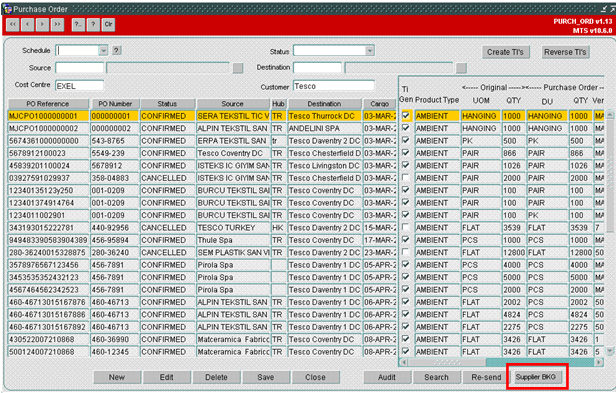Viewport: 616px width, 393px height.
Task: Check TI Gen checkbox for TESCO TURKEY row
Action: [x=406, y=228]
